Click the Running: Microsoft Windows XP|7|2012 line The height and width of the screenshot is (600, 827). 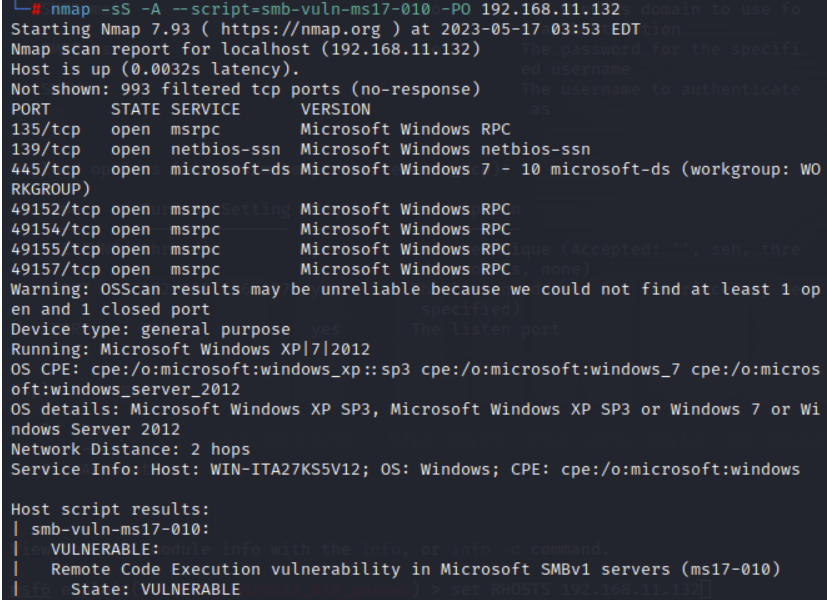(190, 350)
